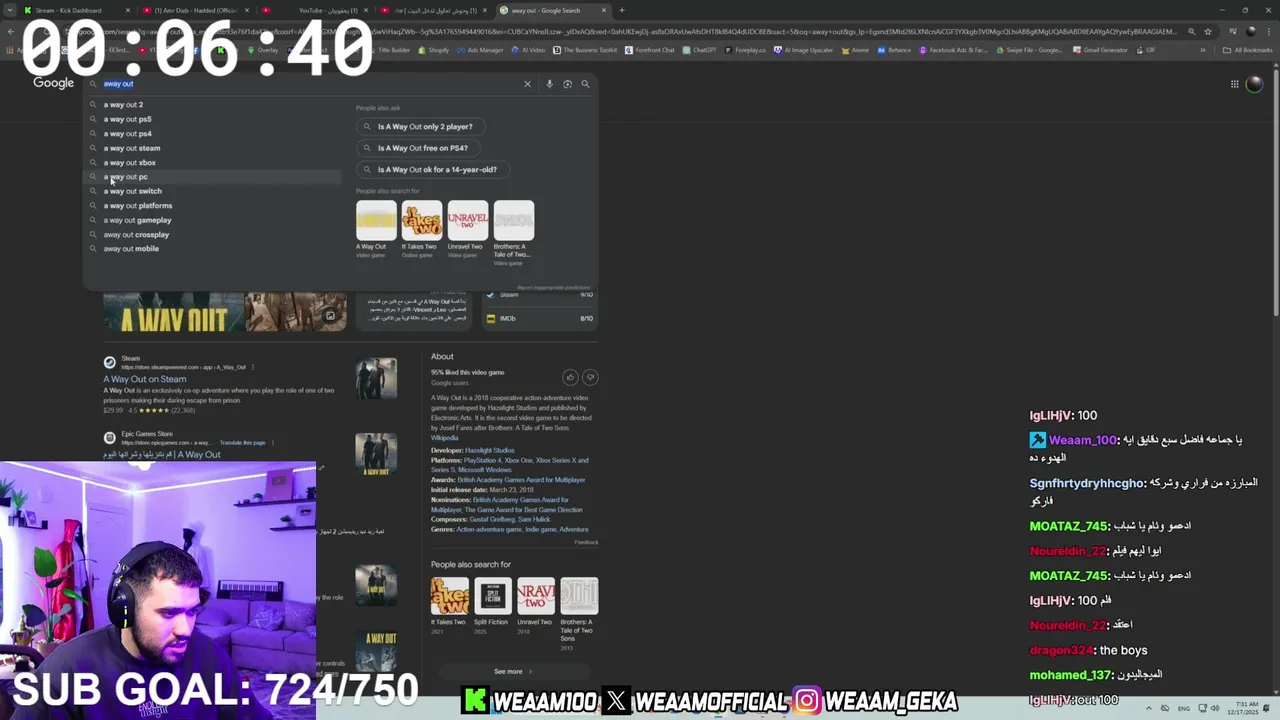Open the Gmail Generator bookmark
Viewport: 1280px width, 720px height.
click(1101, 50)
